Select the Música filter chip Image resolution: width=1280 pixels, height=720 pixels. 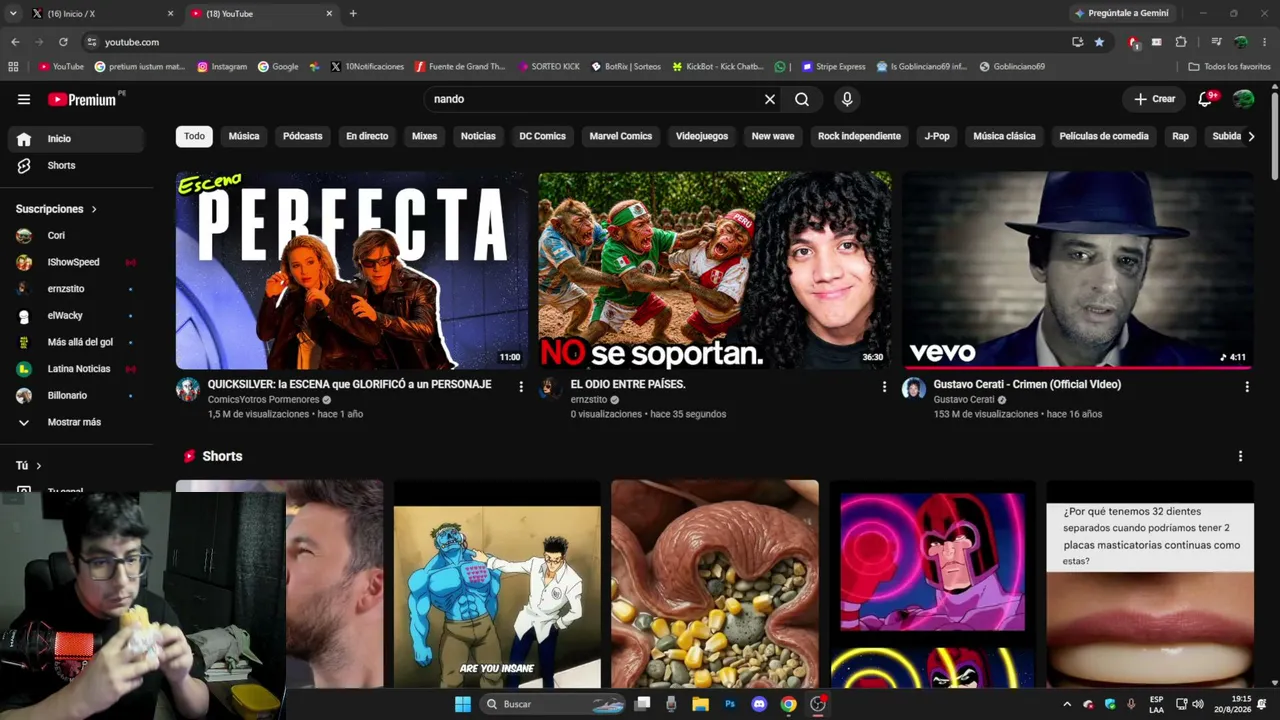(x=244, y=136)
